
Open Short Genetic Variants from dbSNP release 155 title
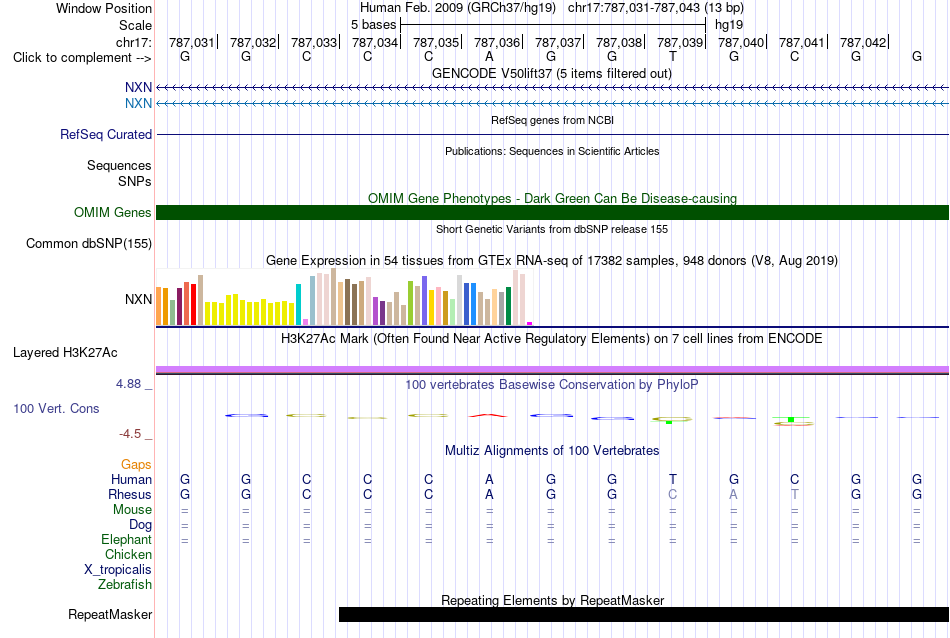(552, 229)
